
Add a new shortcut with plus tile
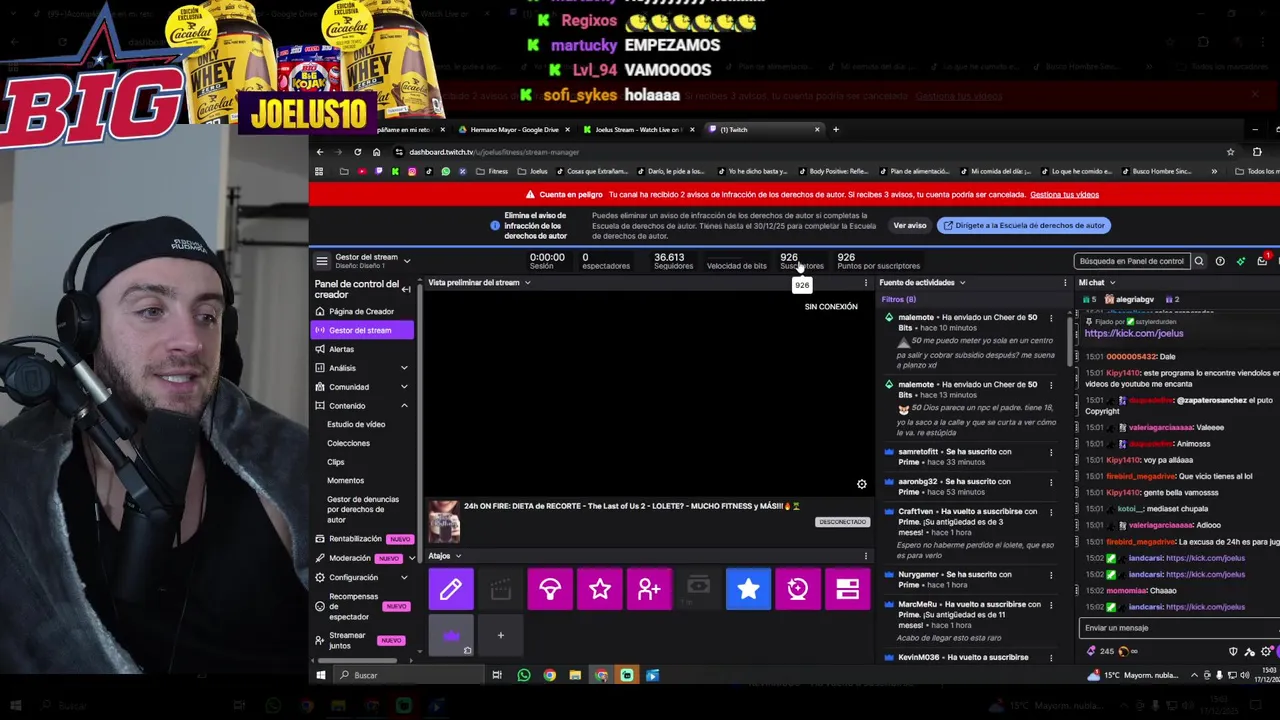(x=500, y=636)
